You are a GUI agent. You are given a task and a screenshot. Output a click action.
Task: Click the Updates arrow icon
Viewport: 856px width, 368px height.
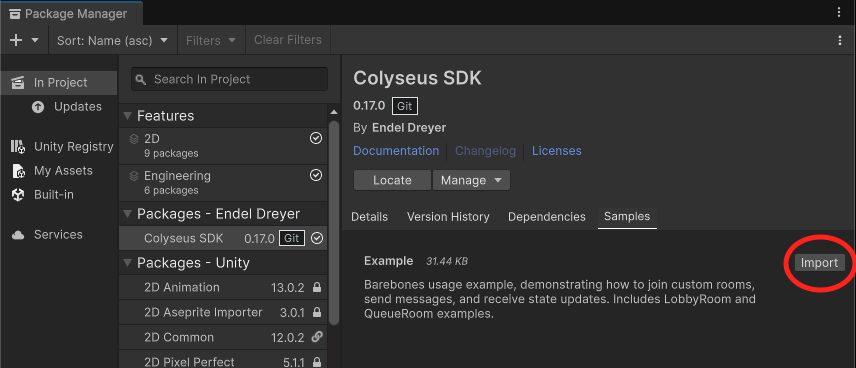[38, 107]
